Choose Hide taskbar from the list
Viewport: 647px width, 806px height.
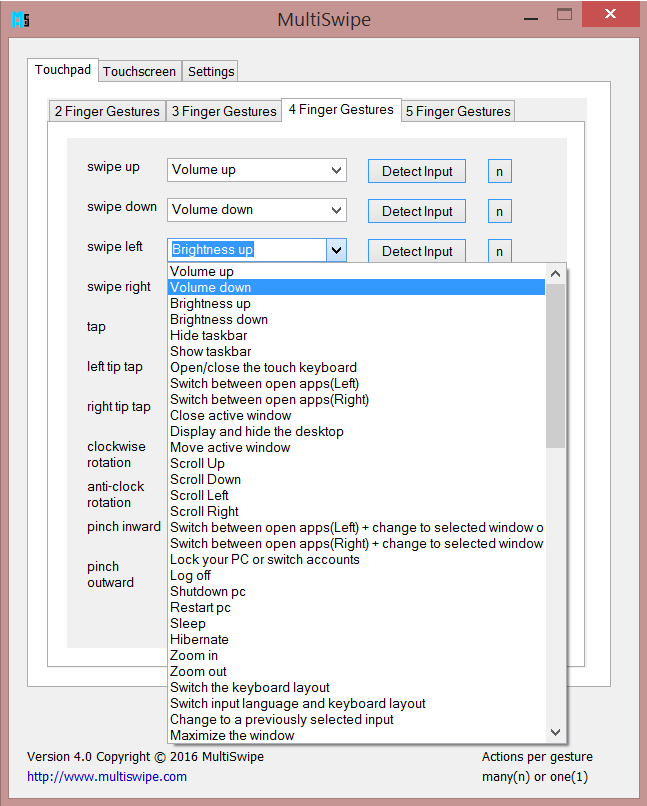pos(209,336)
